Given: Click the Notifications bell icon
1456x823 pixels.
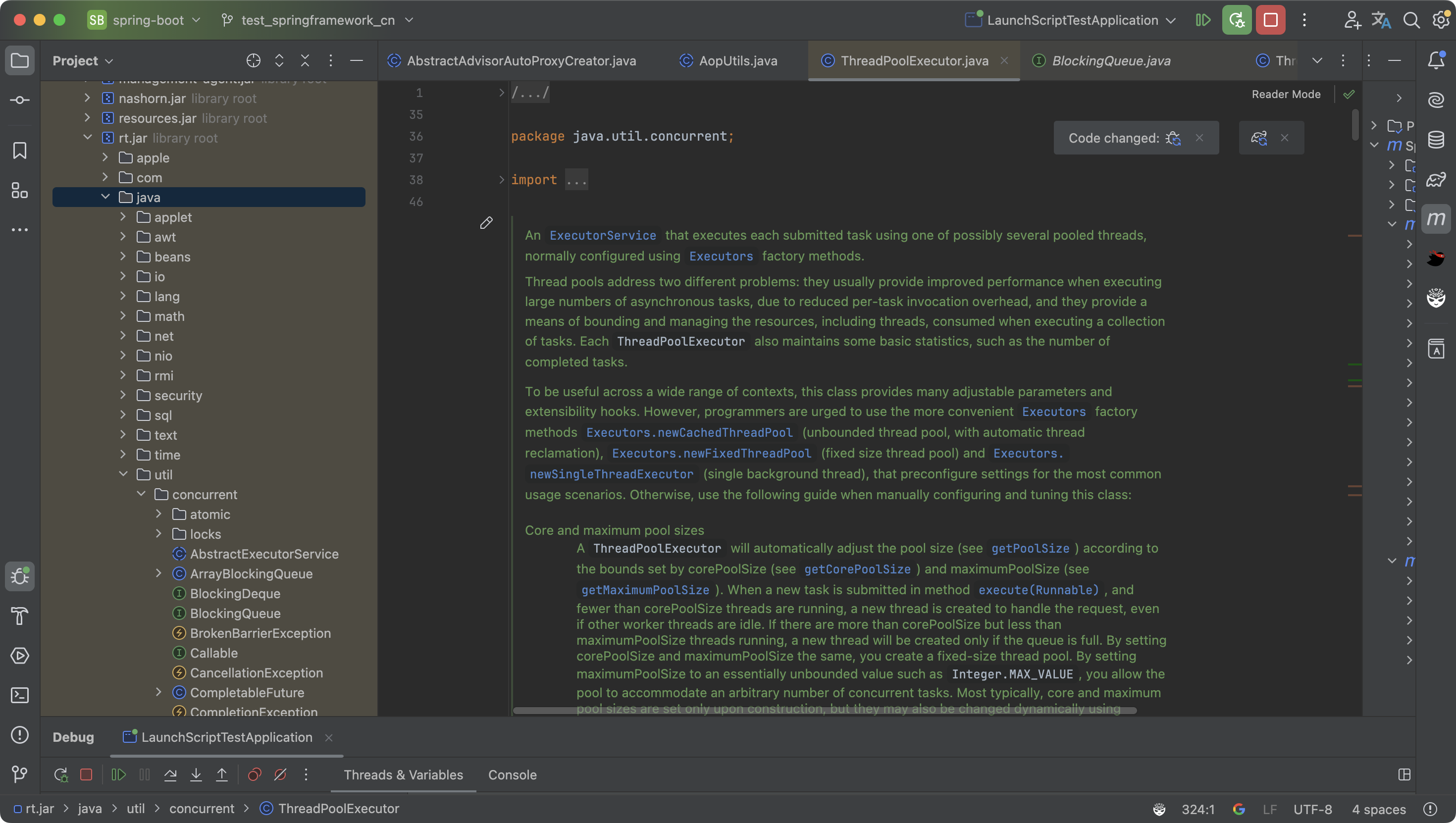Looking at the screenshot, I should (1436, 60).
